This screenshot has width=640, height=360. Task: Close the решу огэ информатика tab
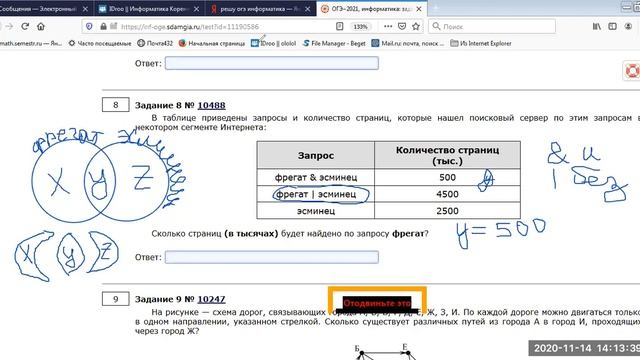(307, 9)
